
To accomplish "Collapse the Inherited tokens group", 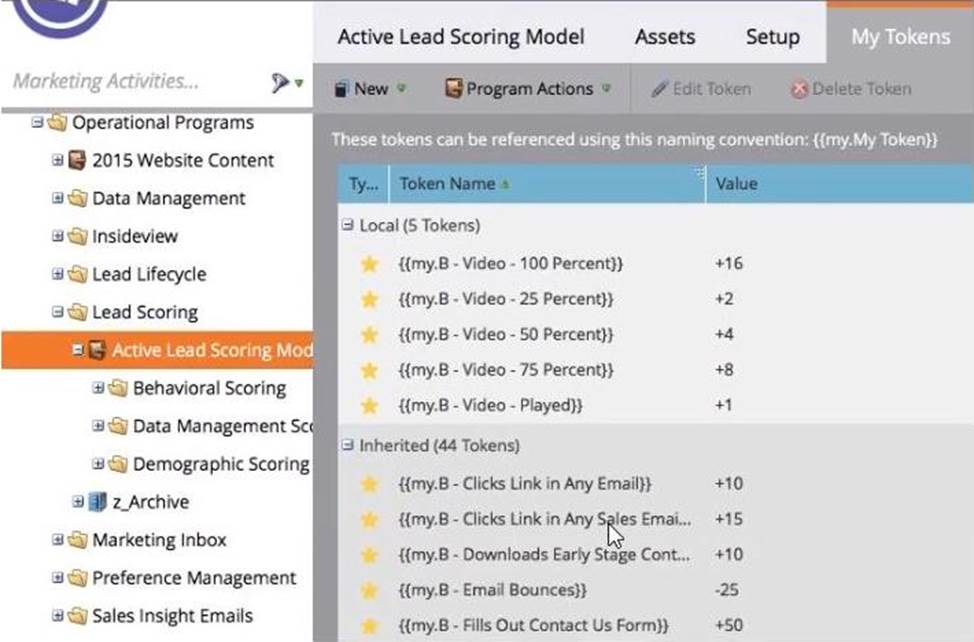I will pyautogui.click(x=347, y=446).
